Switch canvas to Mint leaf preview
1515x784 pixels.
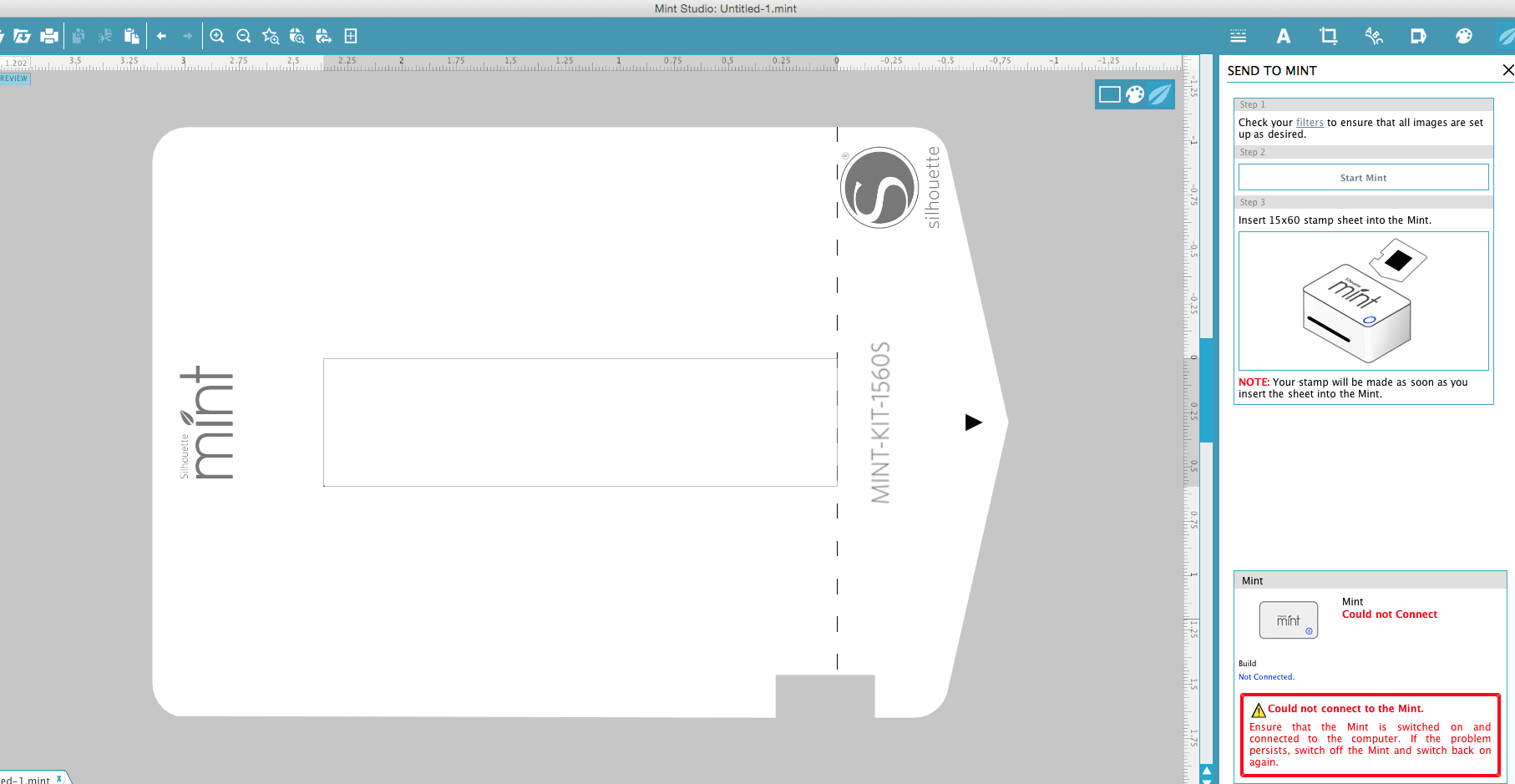click(1160, 94)
